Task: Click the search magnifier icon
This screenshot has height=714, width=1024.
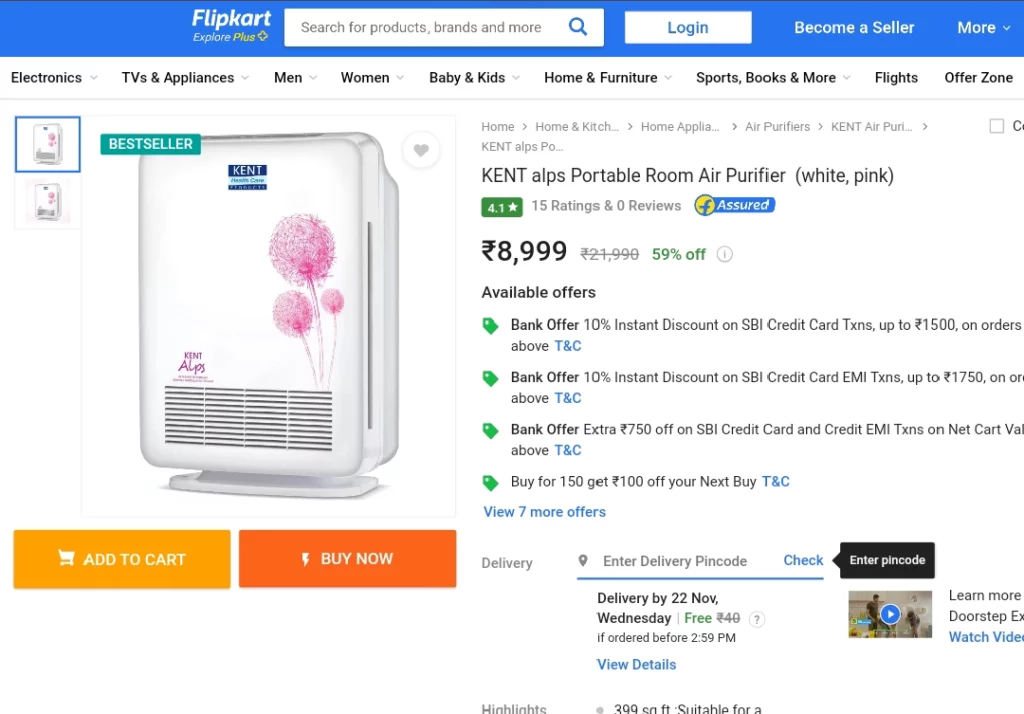Action: pyautogui.click(x=577, y=27)
